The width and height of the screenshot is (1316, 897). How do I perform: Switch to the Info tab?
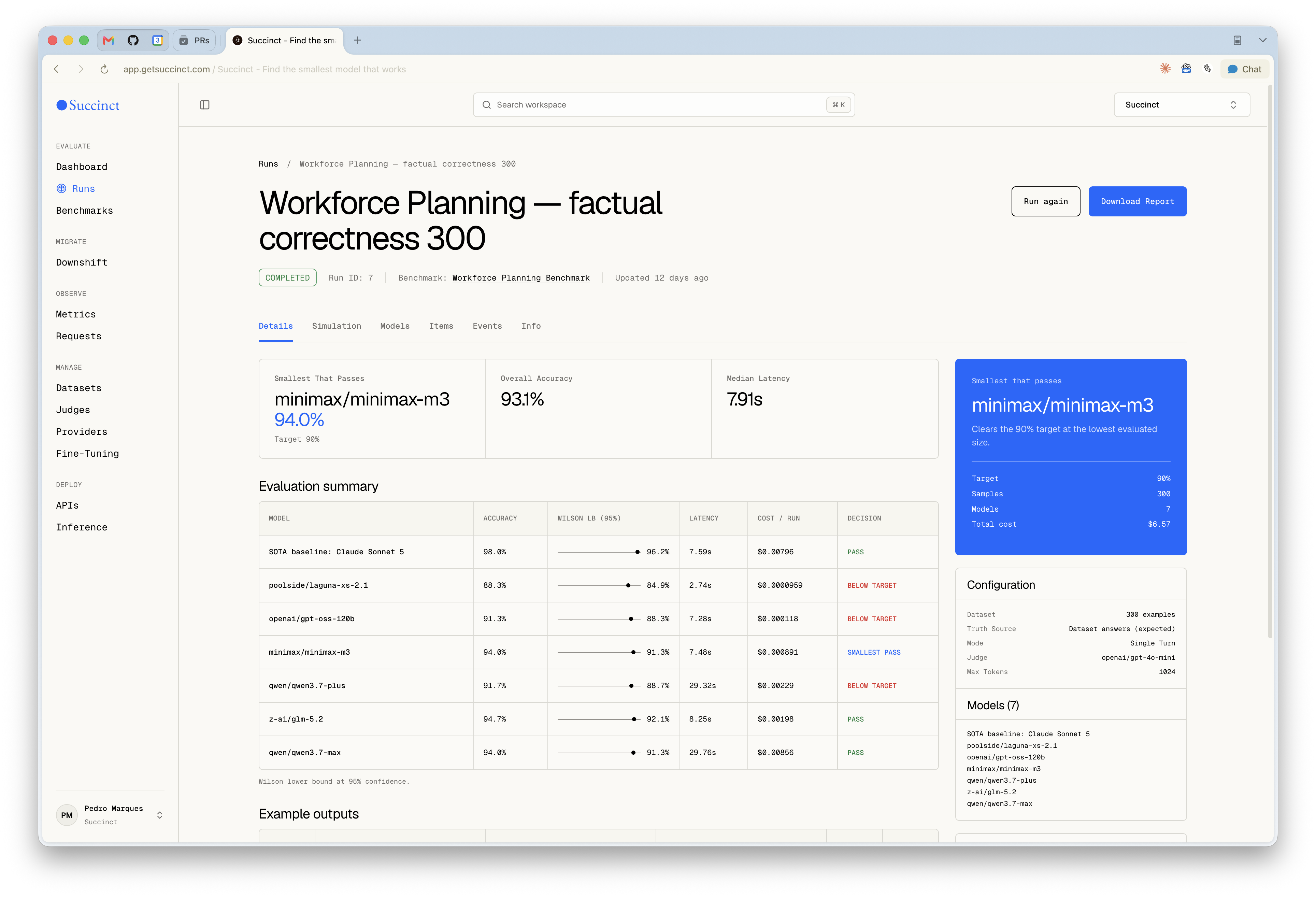click(531, 326)
